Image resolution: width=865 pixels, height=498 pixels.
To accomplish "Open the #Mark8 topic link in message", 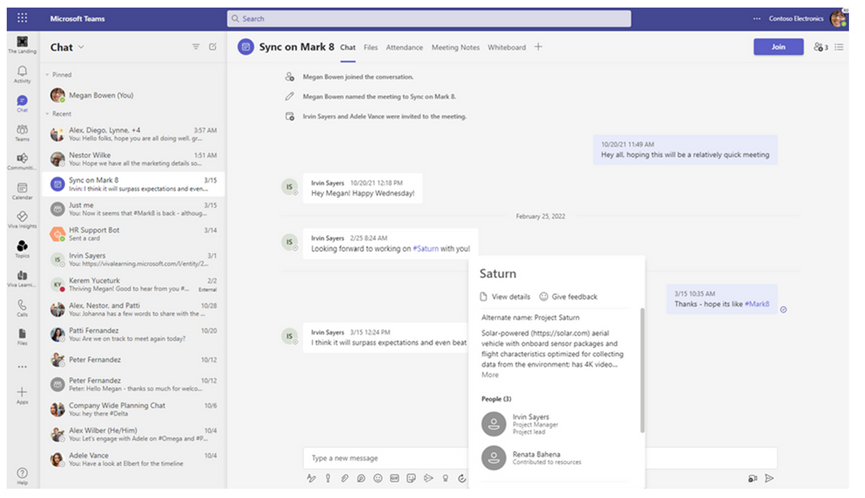I will tap(757, 304).
